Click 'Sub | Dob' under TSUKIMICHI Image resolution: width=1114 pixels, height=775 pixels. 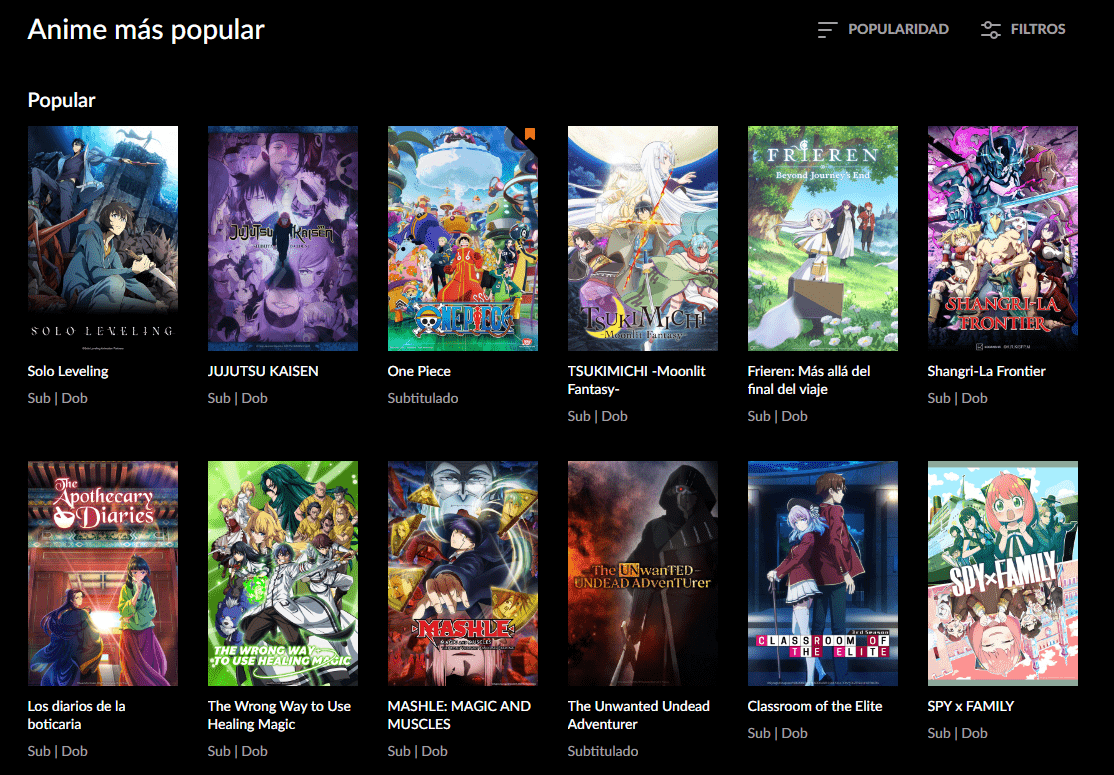click(x=597, y=416)
